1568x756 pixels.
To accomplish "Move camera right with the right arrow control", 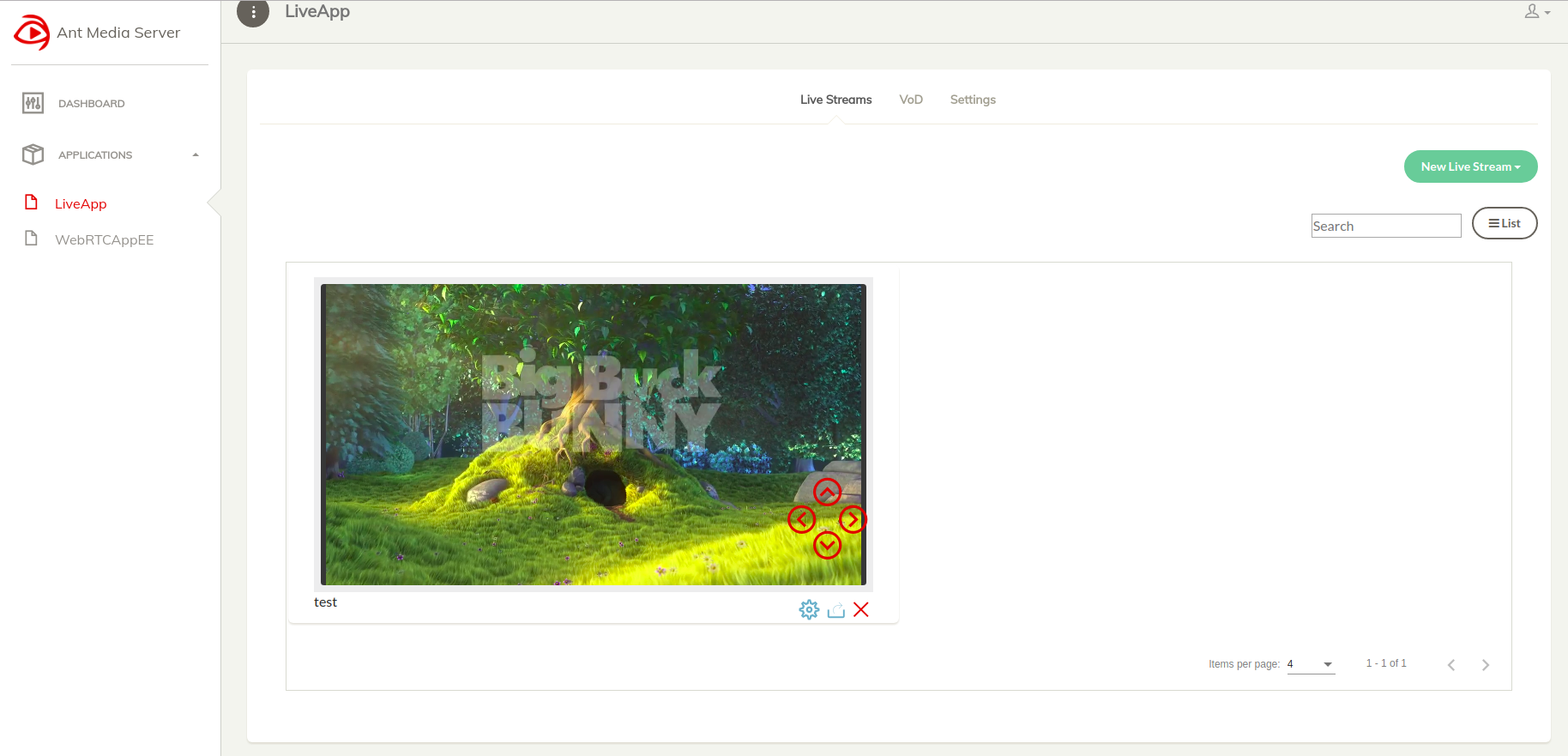I will pyautogui.click(x=853, y=519).
